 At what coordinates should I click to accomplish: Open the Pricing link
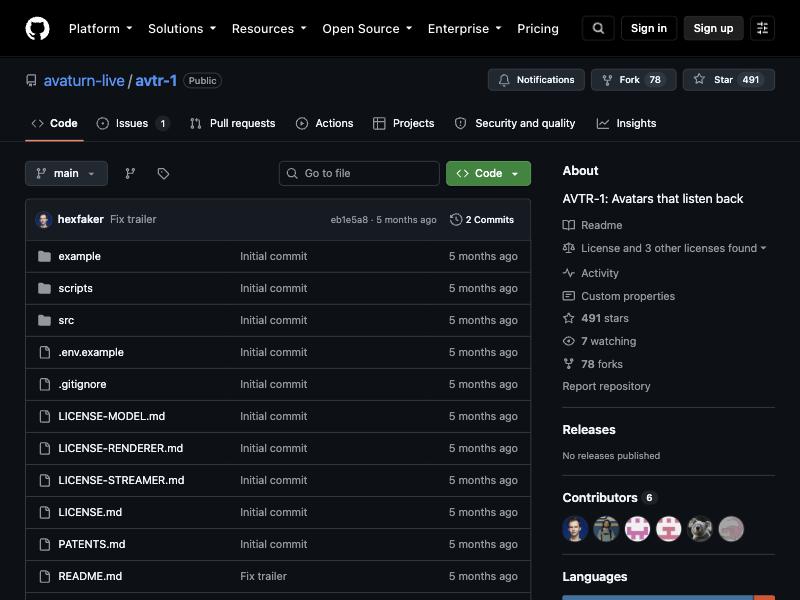[538, 29]
